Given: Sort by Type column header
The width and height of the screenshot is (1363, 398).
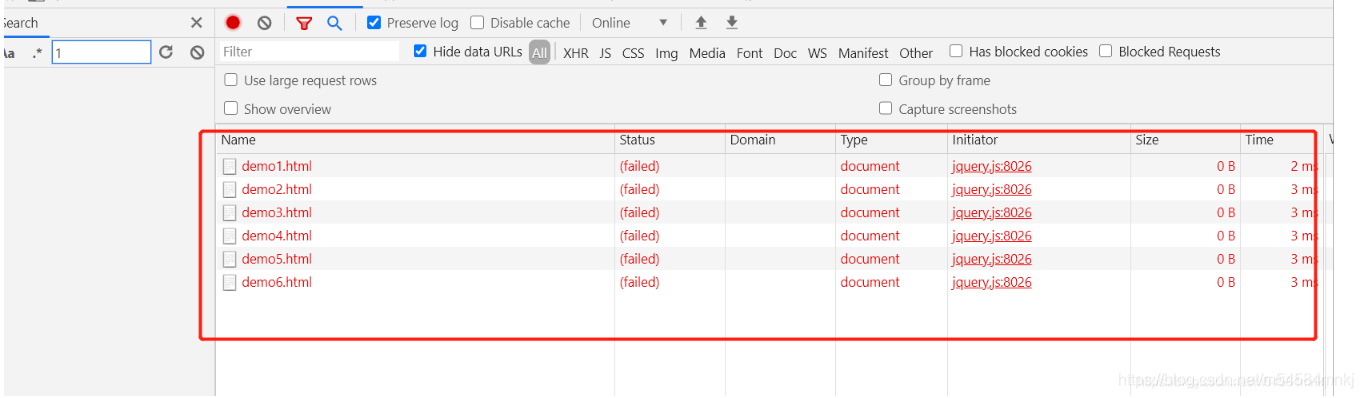Looking at the screenshot, I should point(891,140).
